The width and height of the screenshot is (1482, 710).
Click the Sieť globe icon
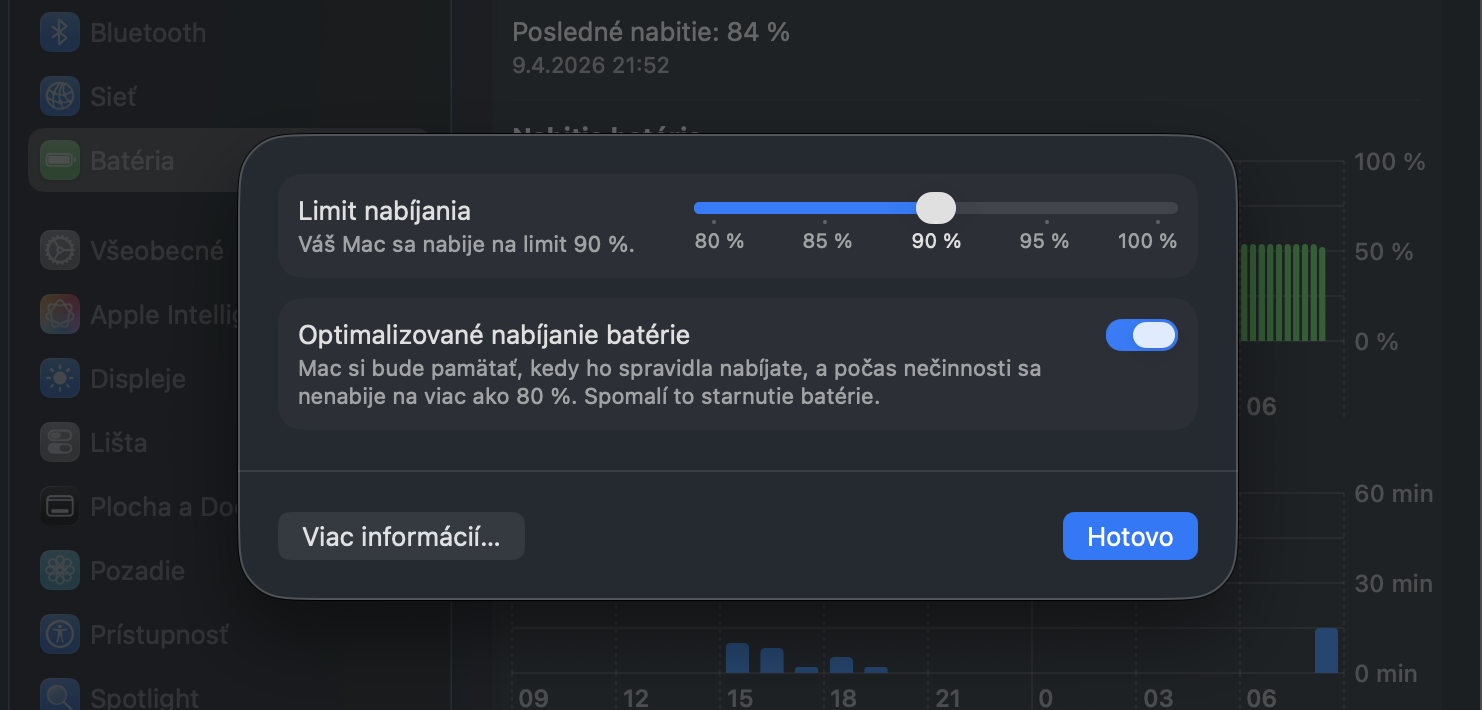tap(60, 97)
